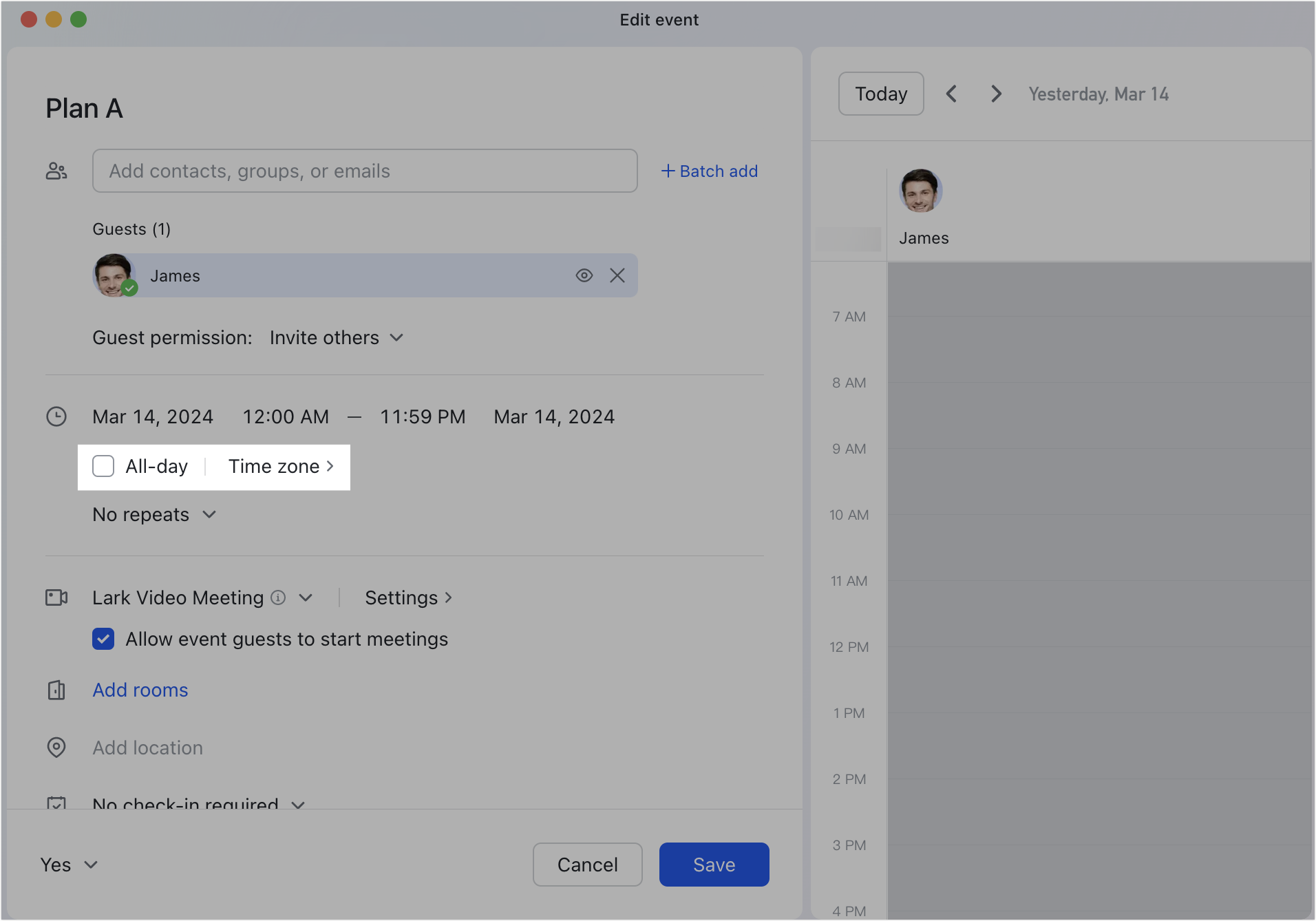
Task: Open the Add rooms link
Action: click(140, 690)
